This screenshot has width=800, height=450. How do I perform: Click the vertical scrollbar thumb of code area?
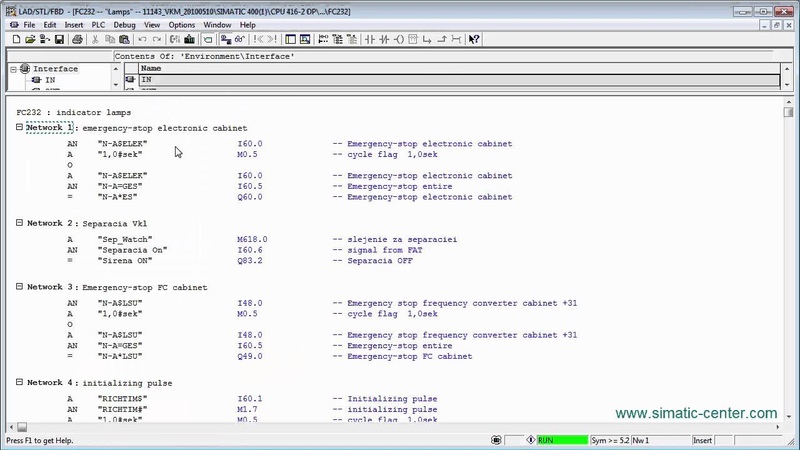click(x=789, y=112)
